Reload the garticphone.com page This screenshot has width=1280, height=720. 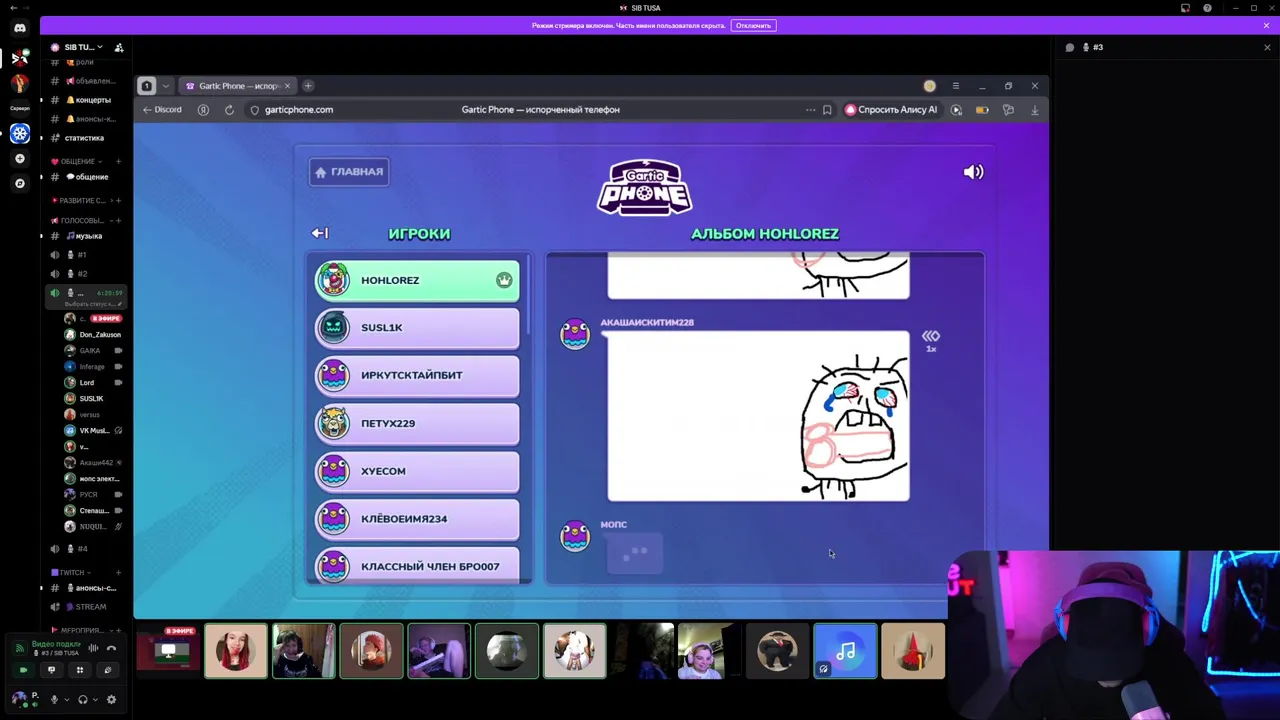click(x=229, y=110)
